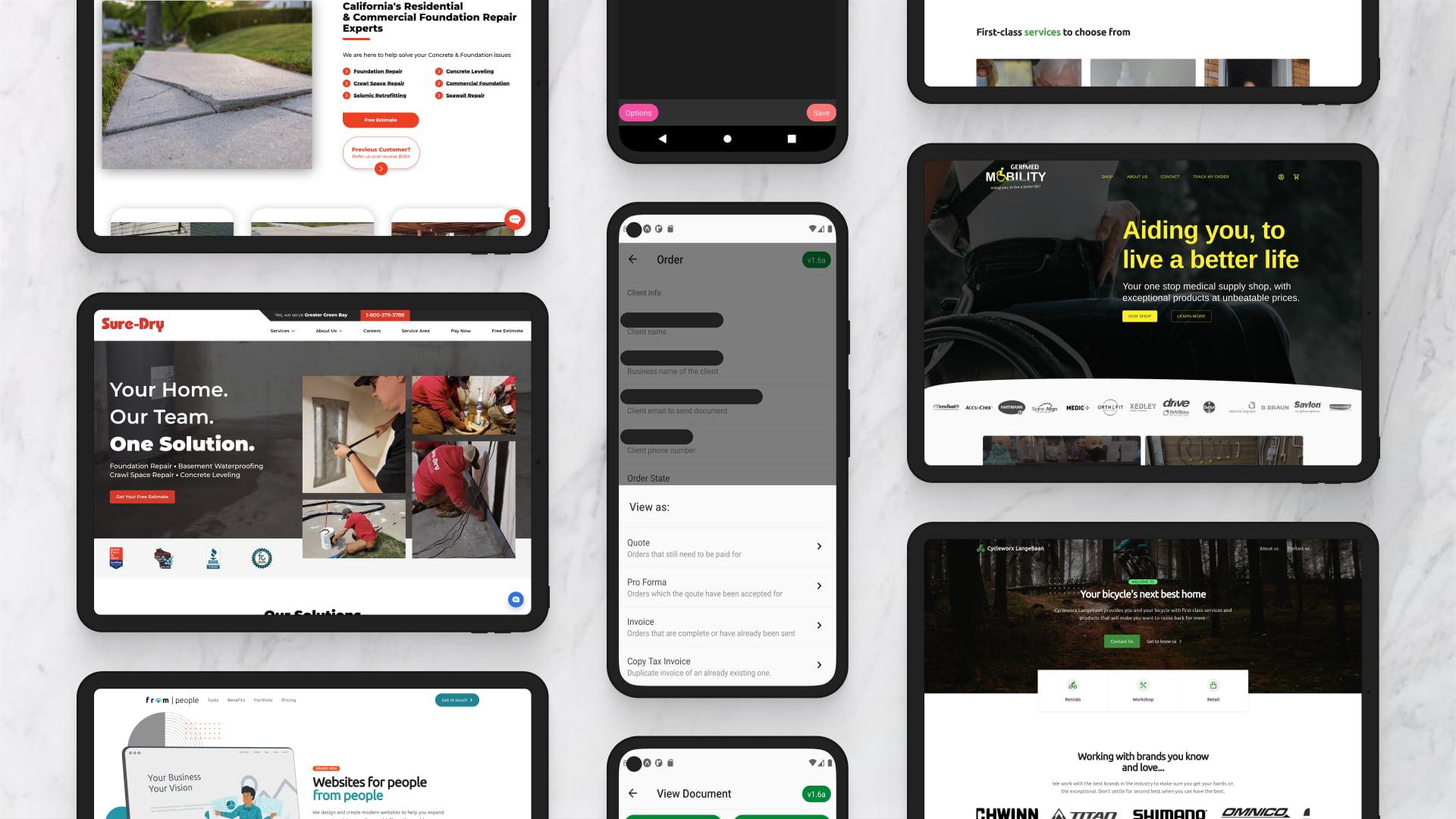Click the Rentals icon on Cycleworx site
Screen dimensions: 1456x819
tap(1073, 685)
